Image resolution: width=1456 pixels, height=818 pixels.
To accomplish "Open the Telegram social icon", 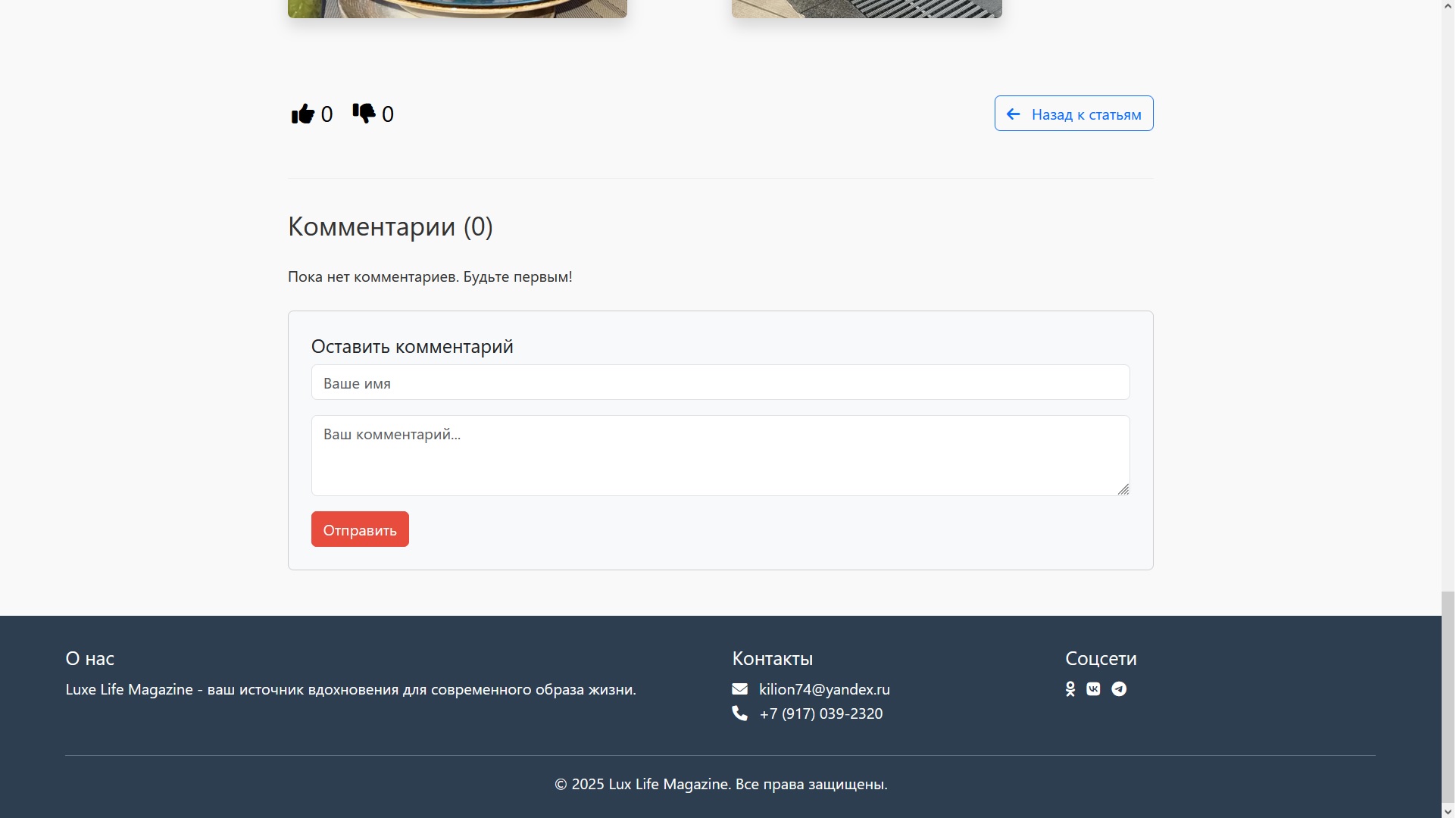I will coord(1119,689).
